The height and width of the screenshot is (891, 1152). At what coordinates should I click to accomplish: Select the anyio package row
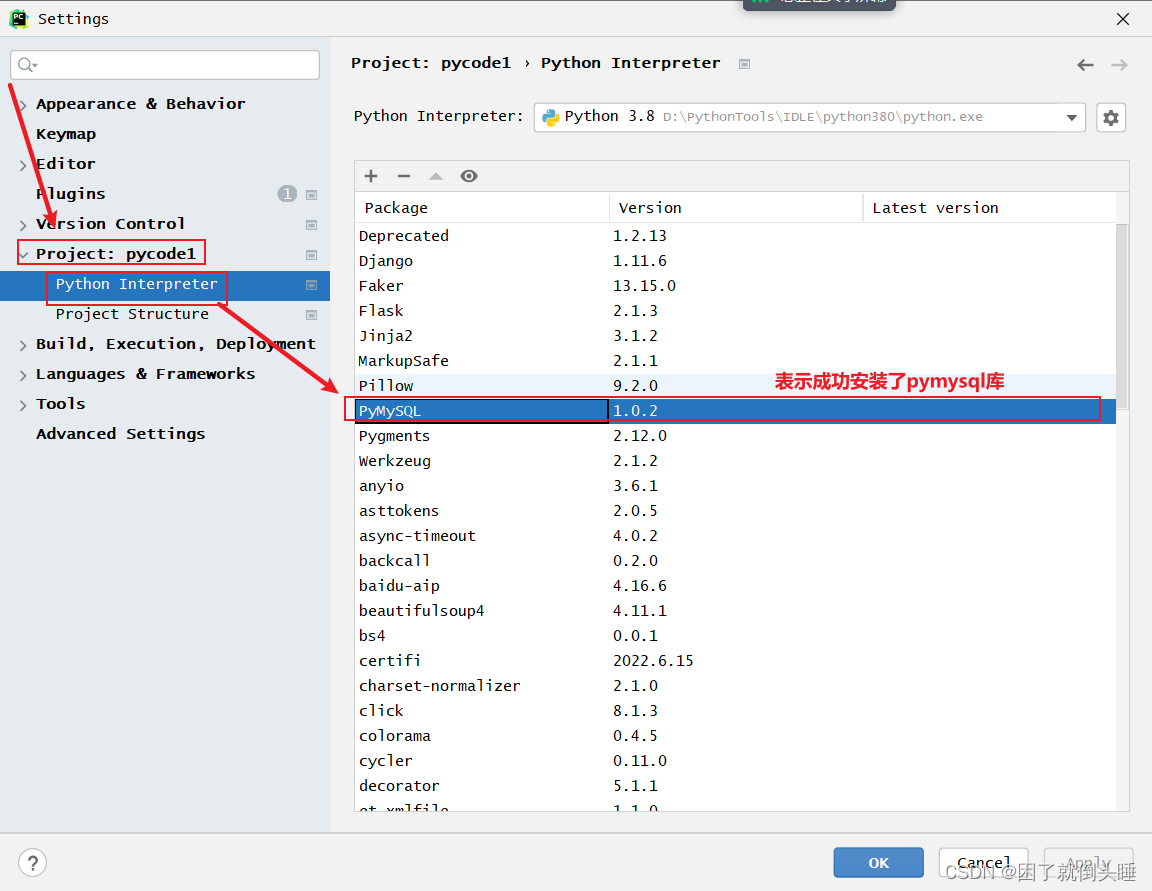[x=735, y=486]
